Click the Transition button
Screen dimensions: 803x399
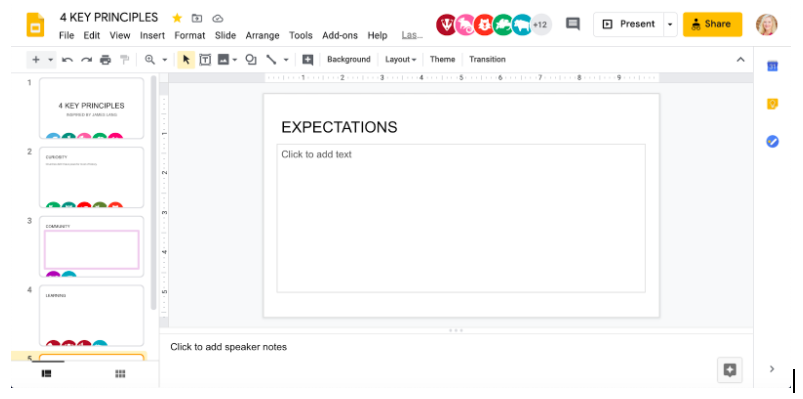[x=488, y=59]
